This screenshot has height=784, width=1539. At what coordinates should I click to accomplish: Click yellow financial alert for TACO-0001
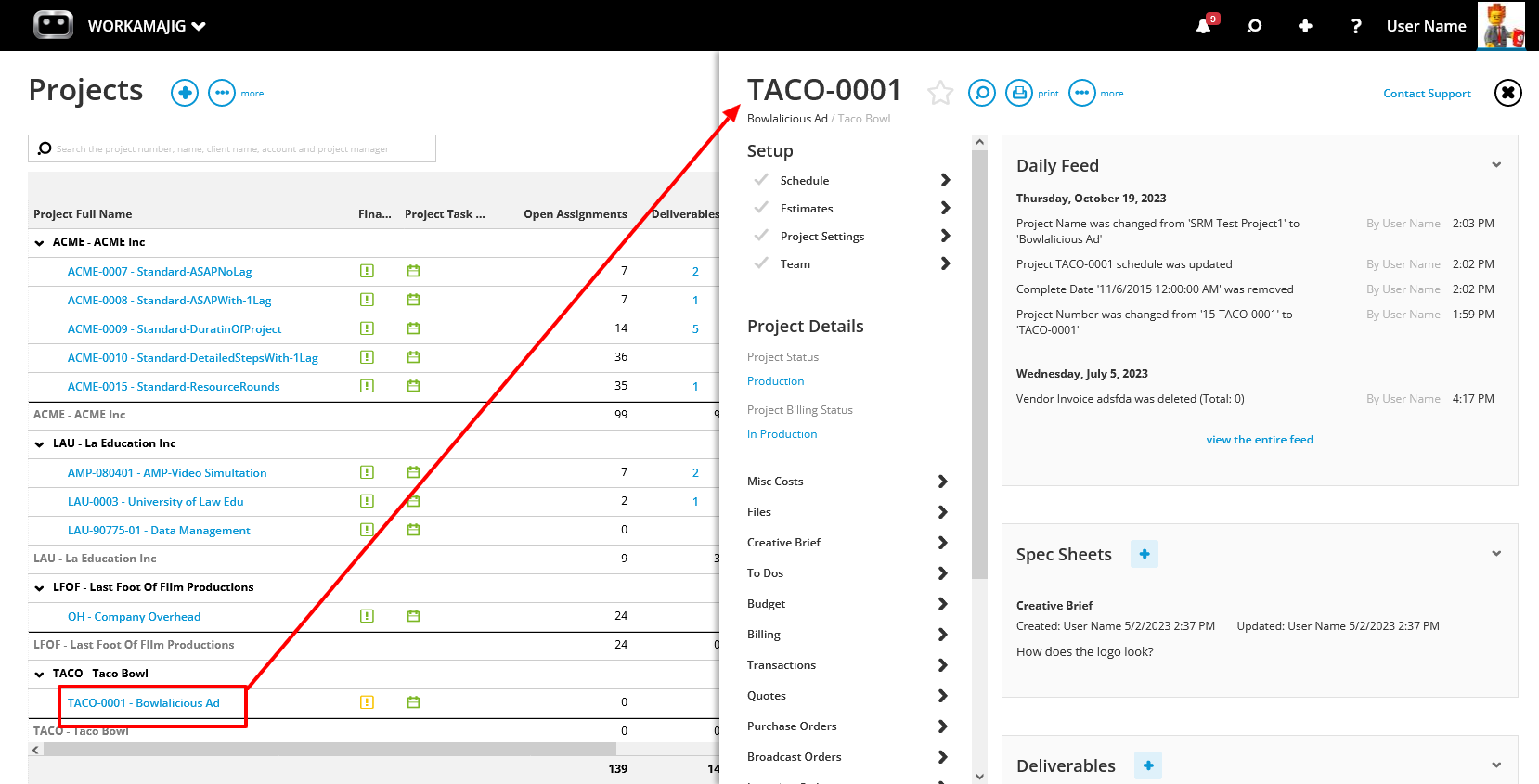coord(367,702)
